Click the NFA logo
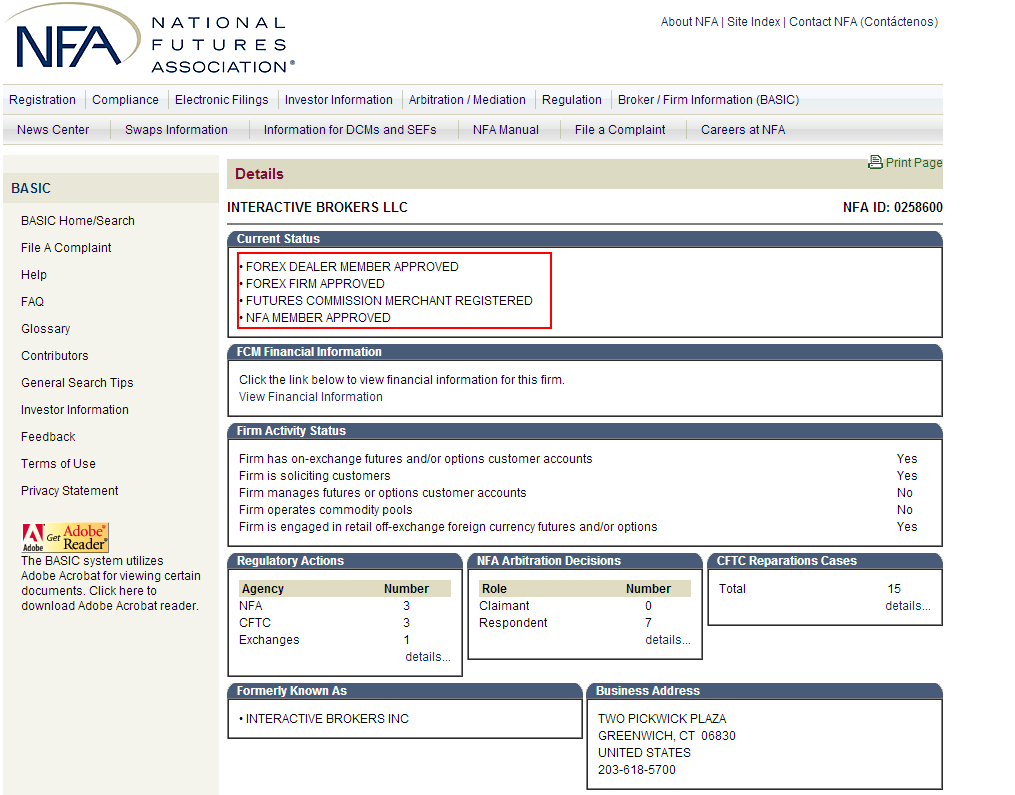Screen dimensions: 1015x795 click(150, 40)
